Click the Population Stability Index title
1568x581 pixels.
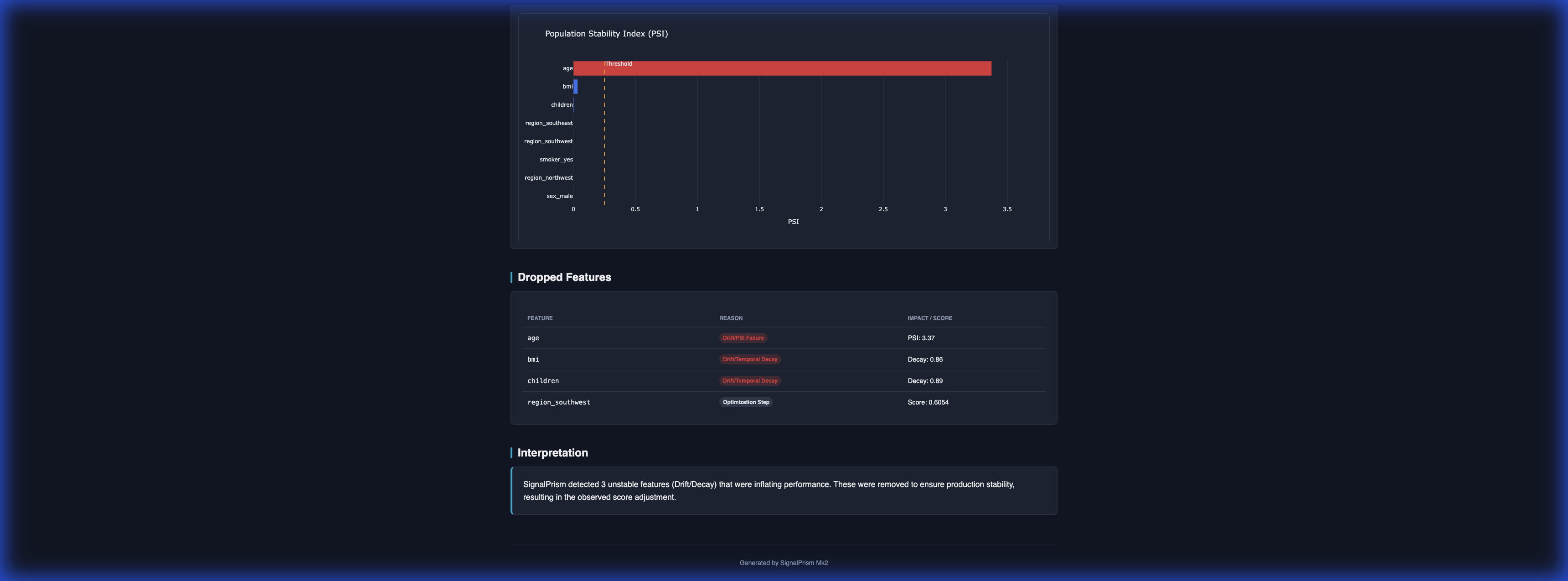606,33
